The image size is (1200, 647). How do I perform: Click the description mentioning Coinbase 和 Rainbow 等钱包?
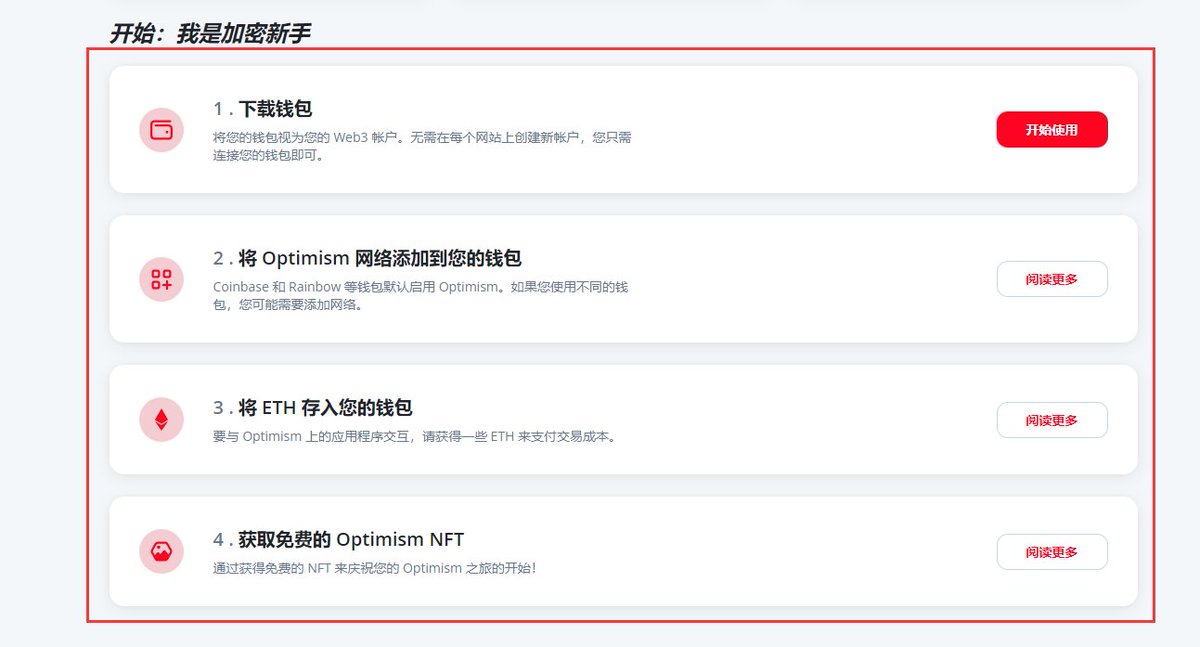(x=420, y=296)
